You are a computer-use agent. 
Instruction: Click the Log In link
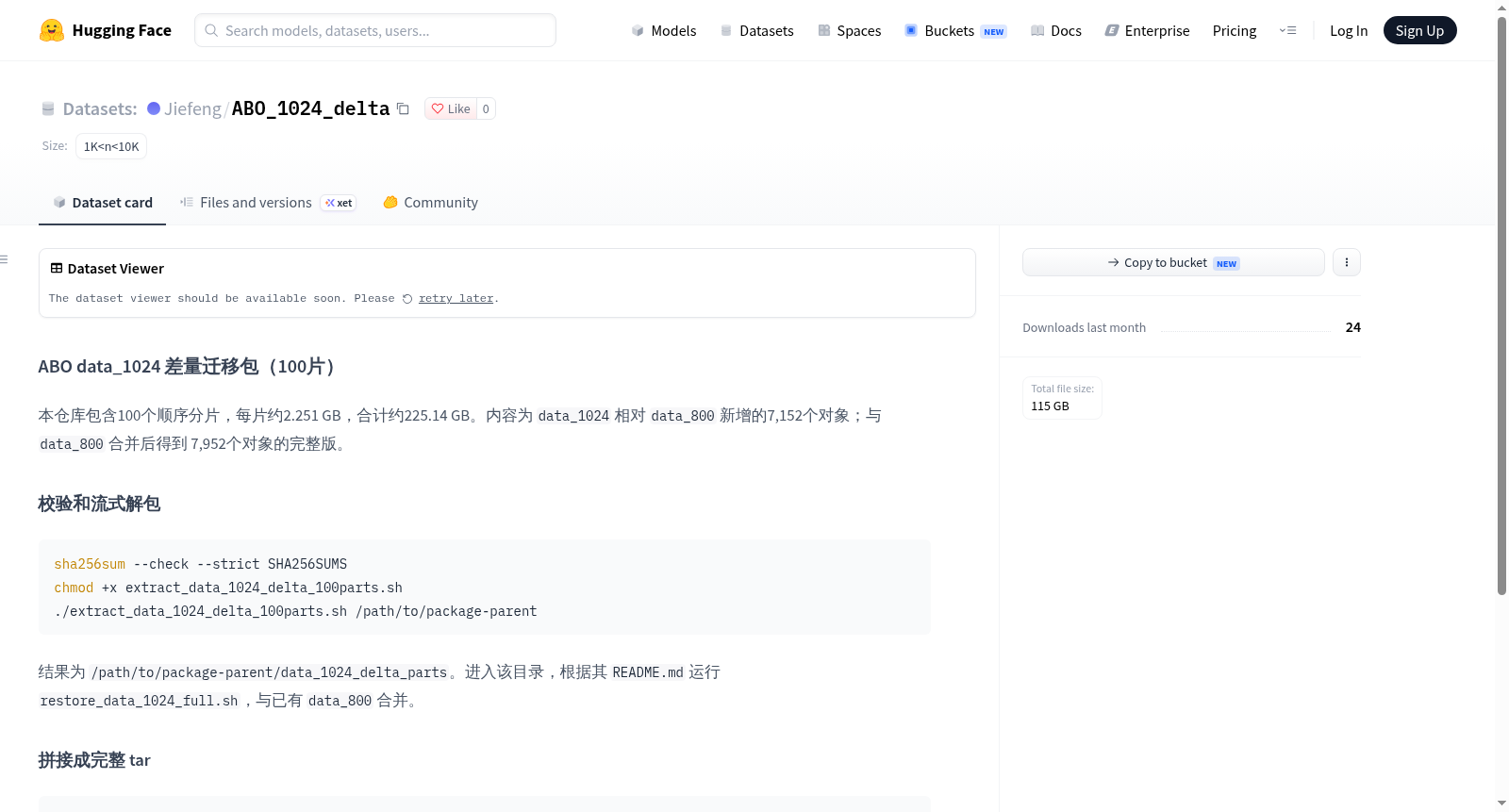[x=1349, y=30]
